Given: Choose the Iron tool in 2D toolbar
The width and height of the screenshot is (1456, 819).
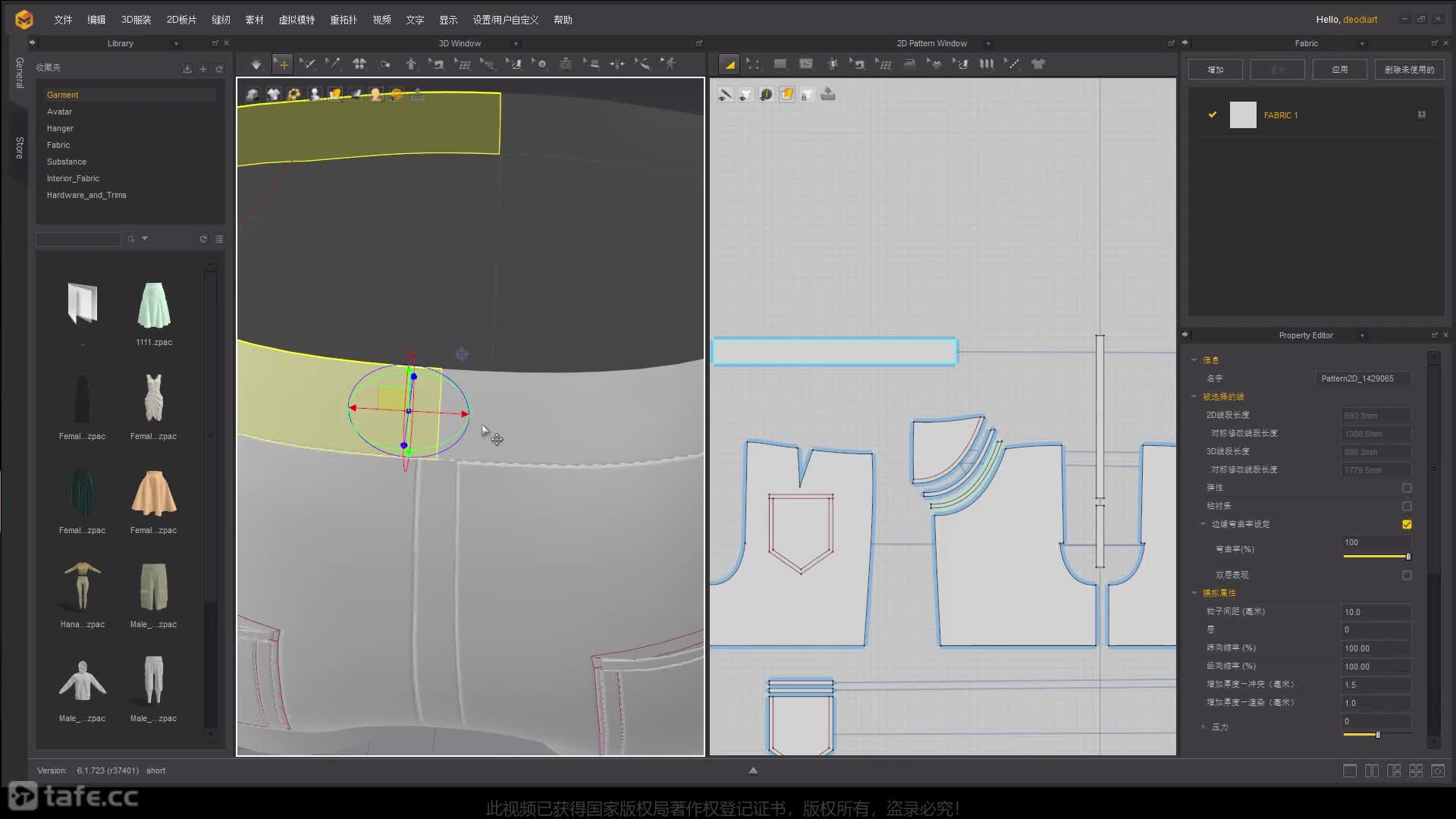Looking at the screenshot, I should pyautogui.click(x=909, y=64).
